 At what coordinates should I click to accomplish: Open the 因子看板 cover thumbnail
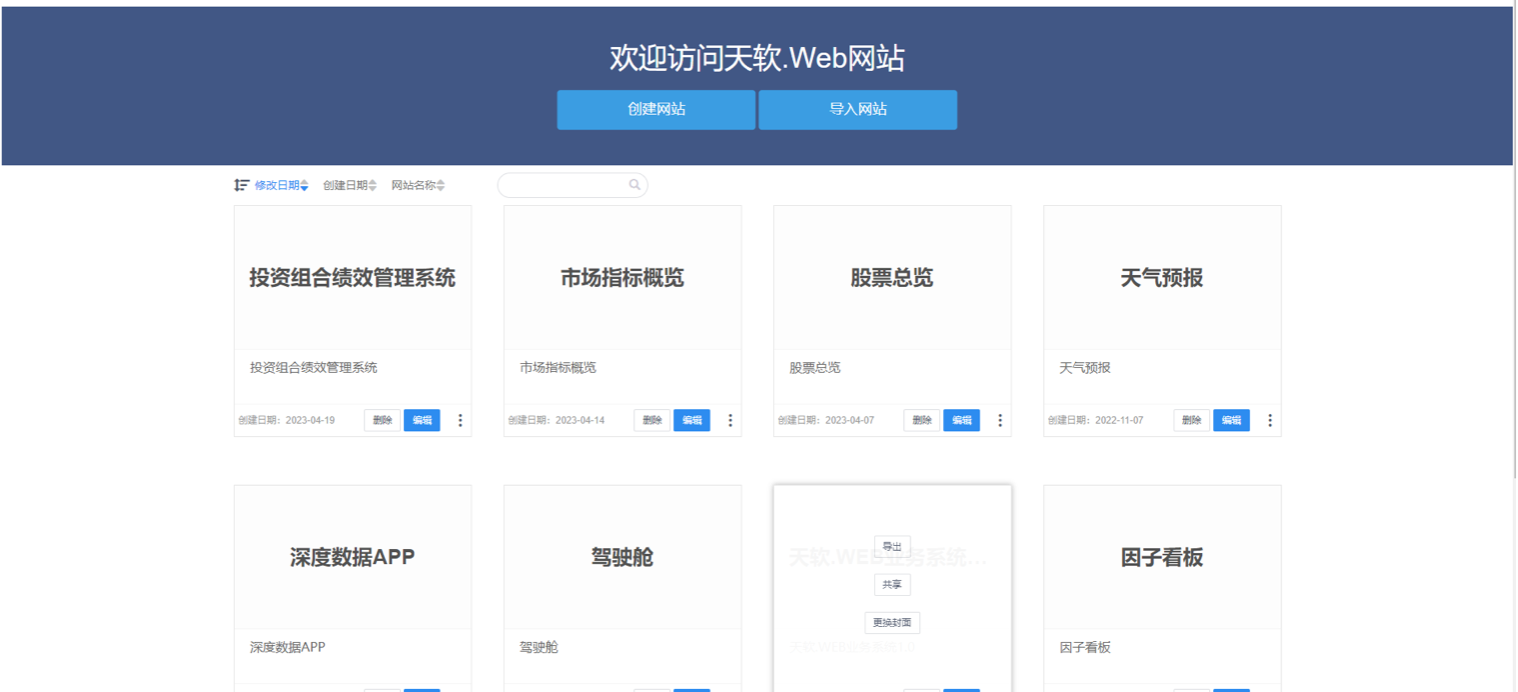click(1162, 557)
